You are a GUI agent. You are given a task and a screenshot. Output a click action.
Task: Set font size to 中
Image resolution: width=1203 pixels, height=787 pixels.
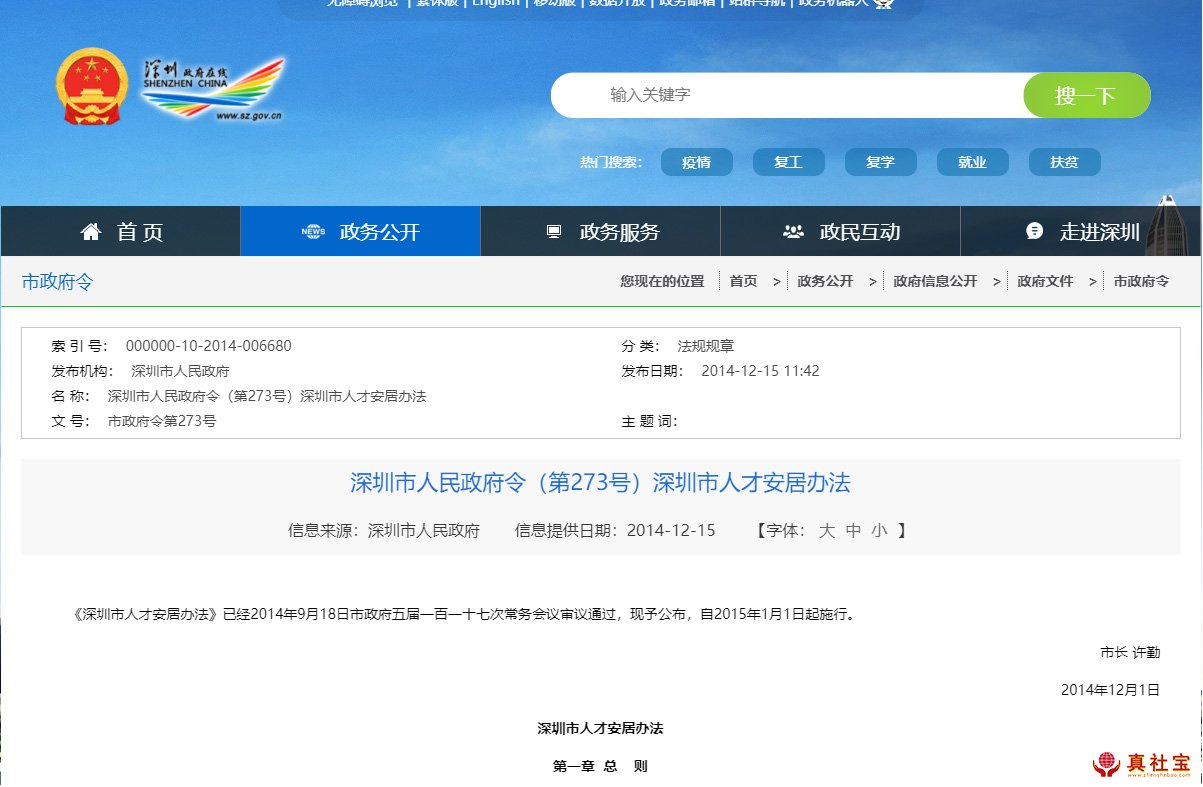pos(852,531)
